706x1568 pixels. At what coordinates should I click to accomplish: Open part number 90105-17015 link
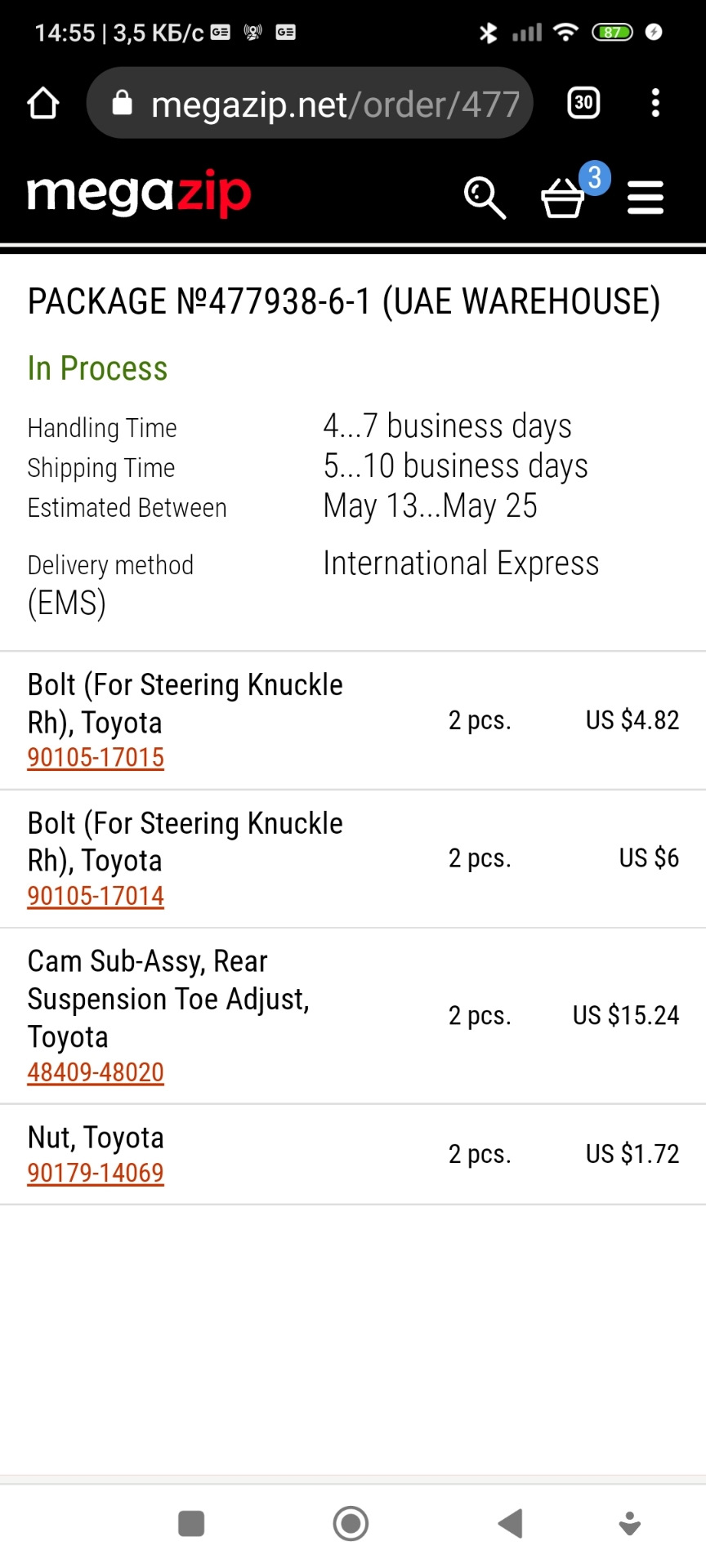[x=96, y=758]
